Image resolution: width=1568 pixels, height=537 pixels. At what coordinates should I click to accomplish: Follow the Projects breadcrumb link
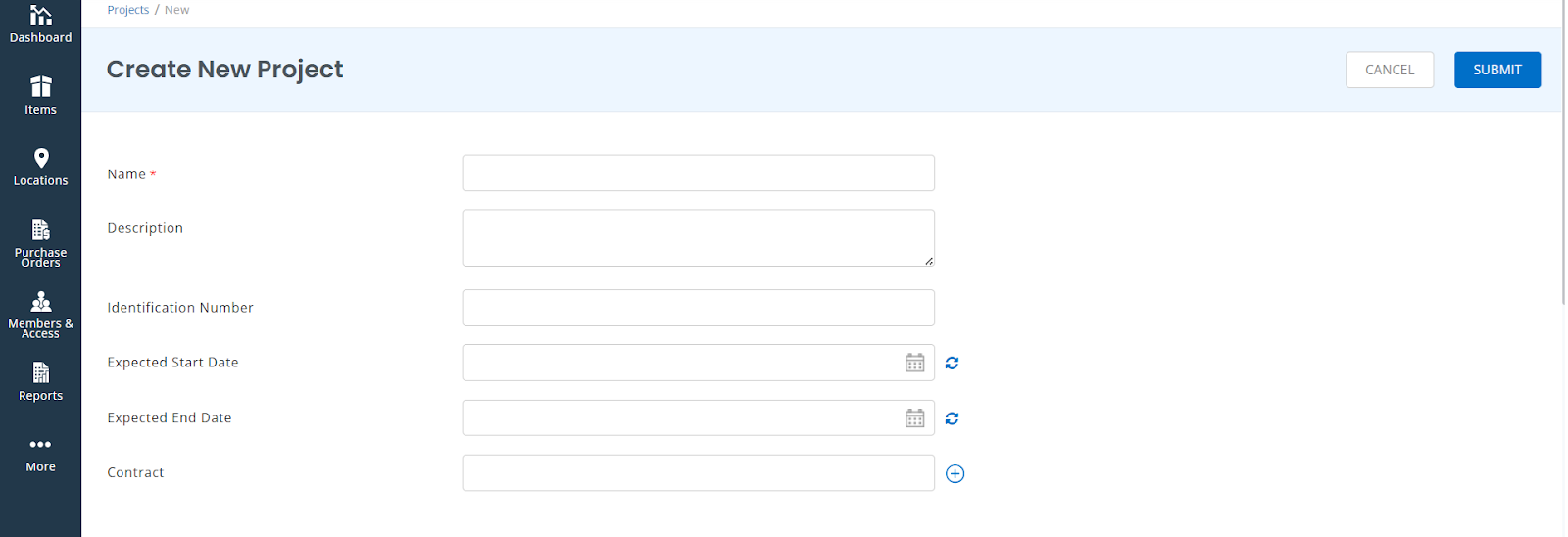pos(128,10)
